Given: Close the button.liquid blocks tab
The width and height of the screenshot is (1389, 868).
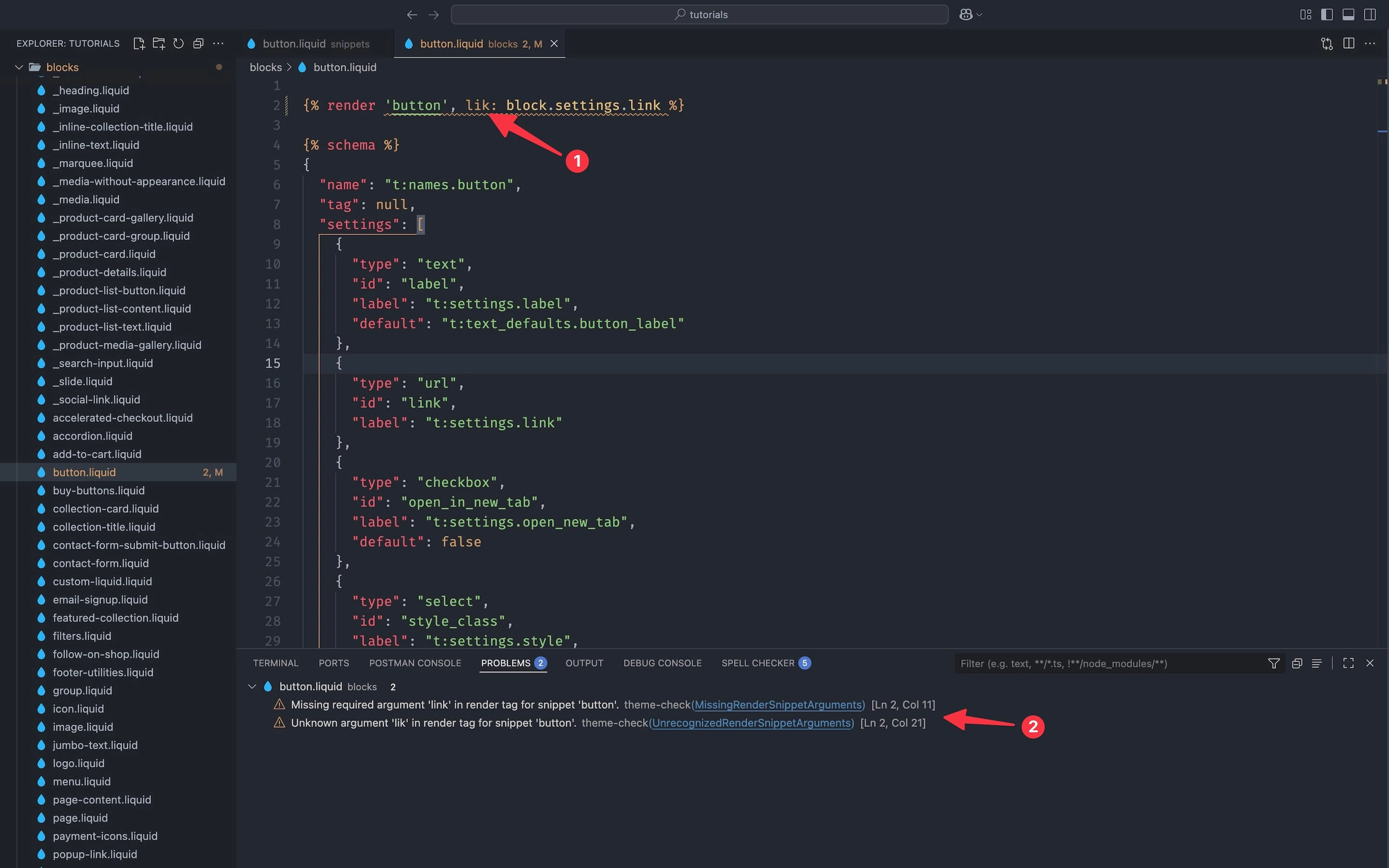Looking at the screenshot, I should point(554,43).
